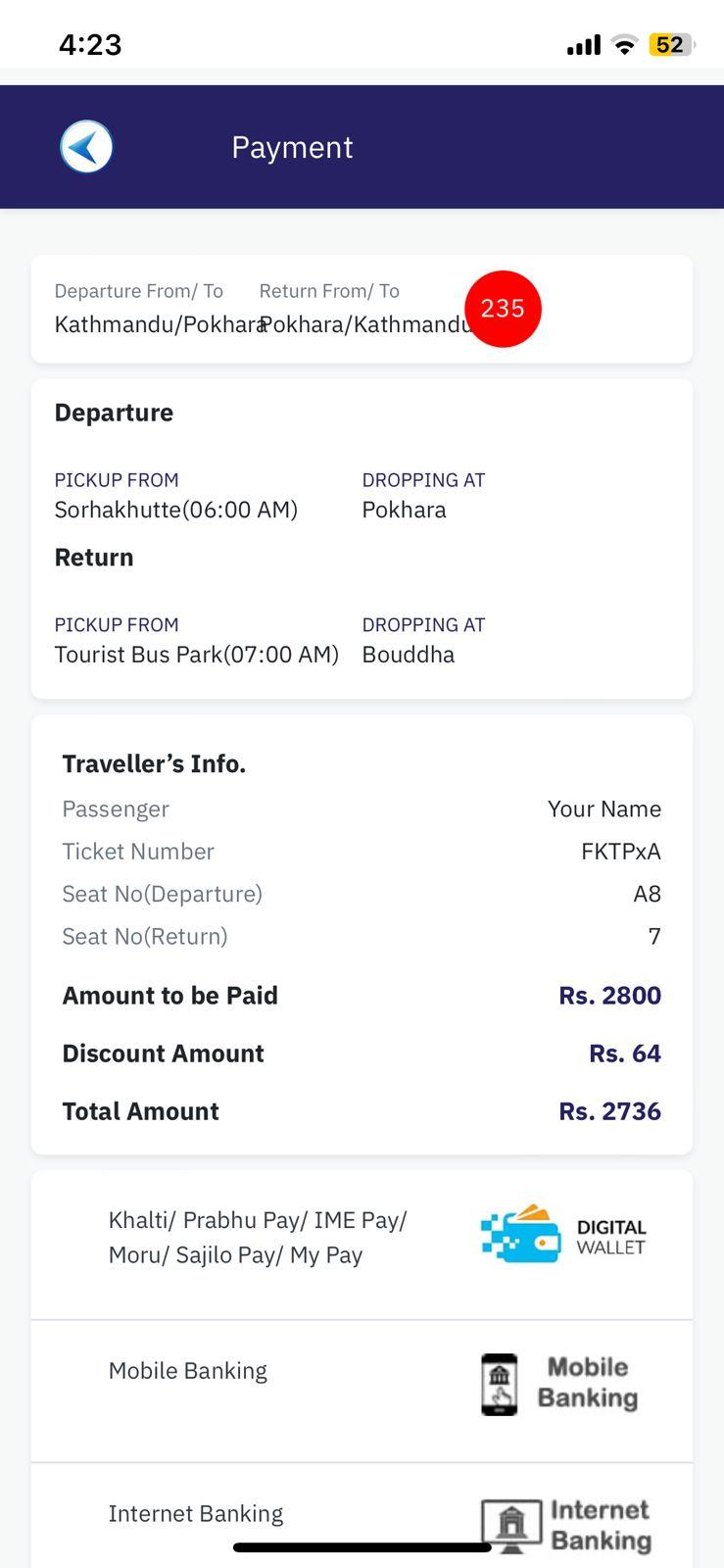This screenshot has width=724, height=1568.
Task: Choose the Mobile Banking payment option
Action: point(362,1392)
